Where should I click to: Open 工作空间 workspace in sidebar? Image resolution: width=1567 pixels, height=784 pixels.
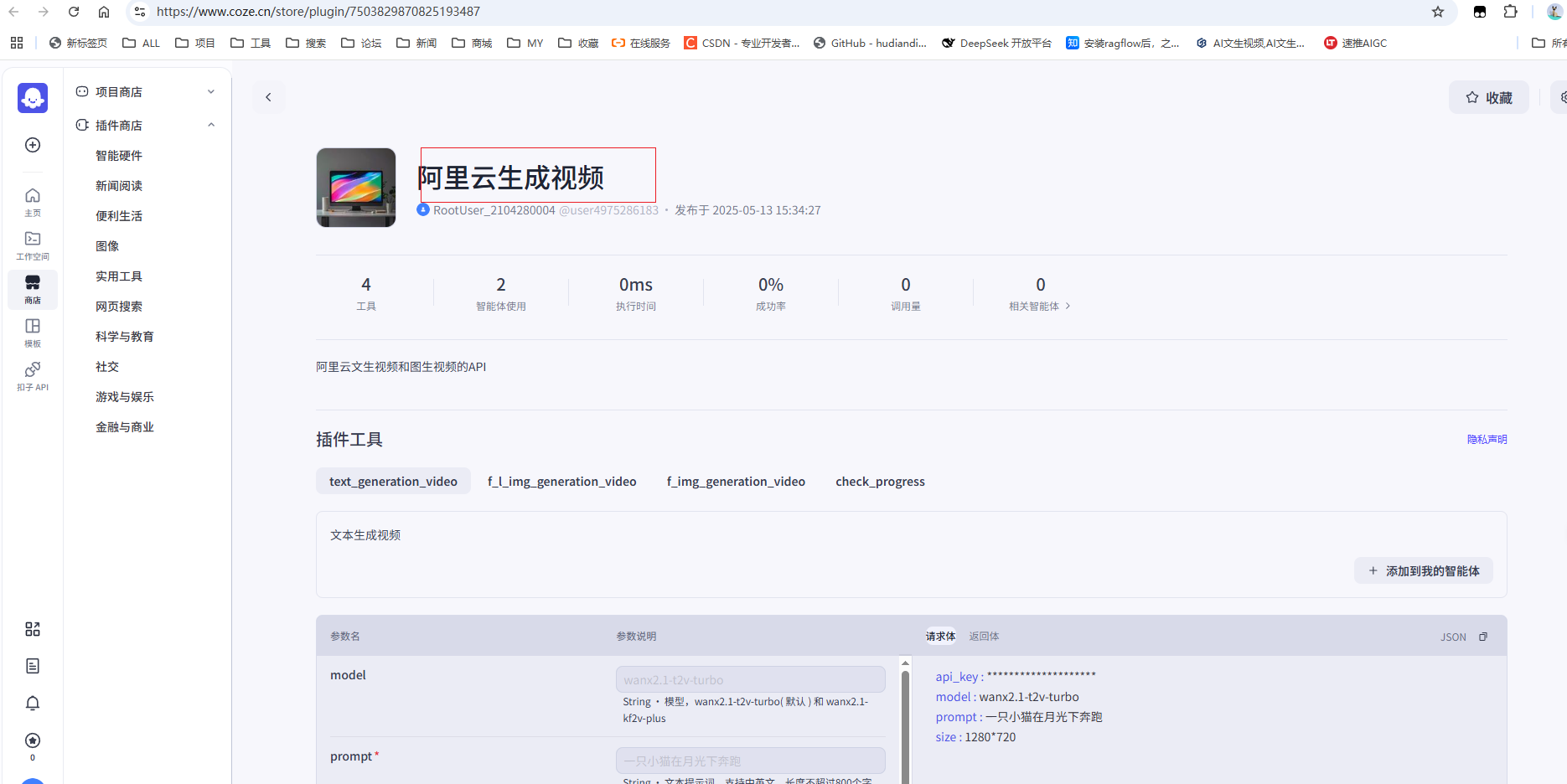[33, 245]
